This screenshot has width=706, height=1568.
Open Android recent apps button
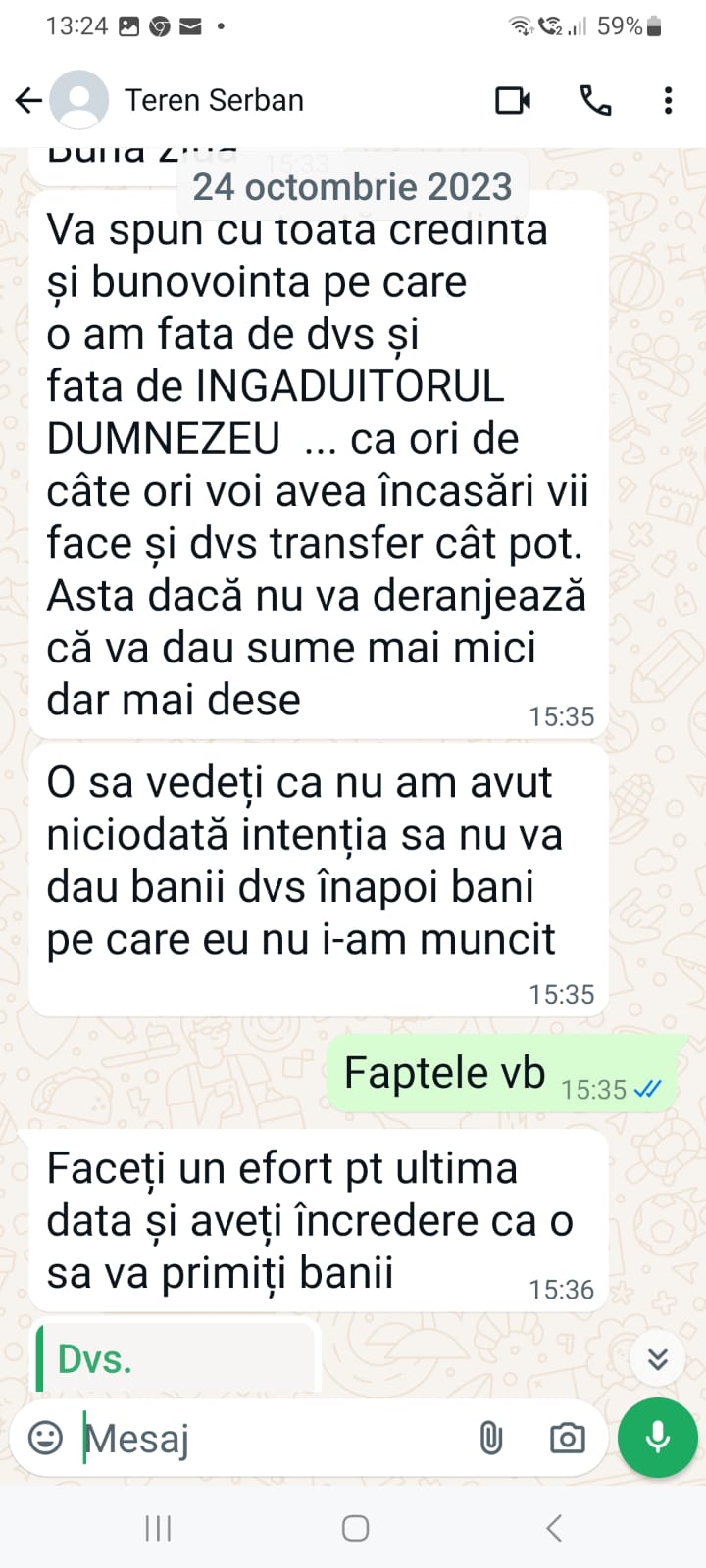158,1528
